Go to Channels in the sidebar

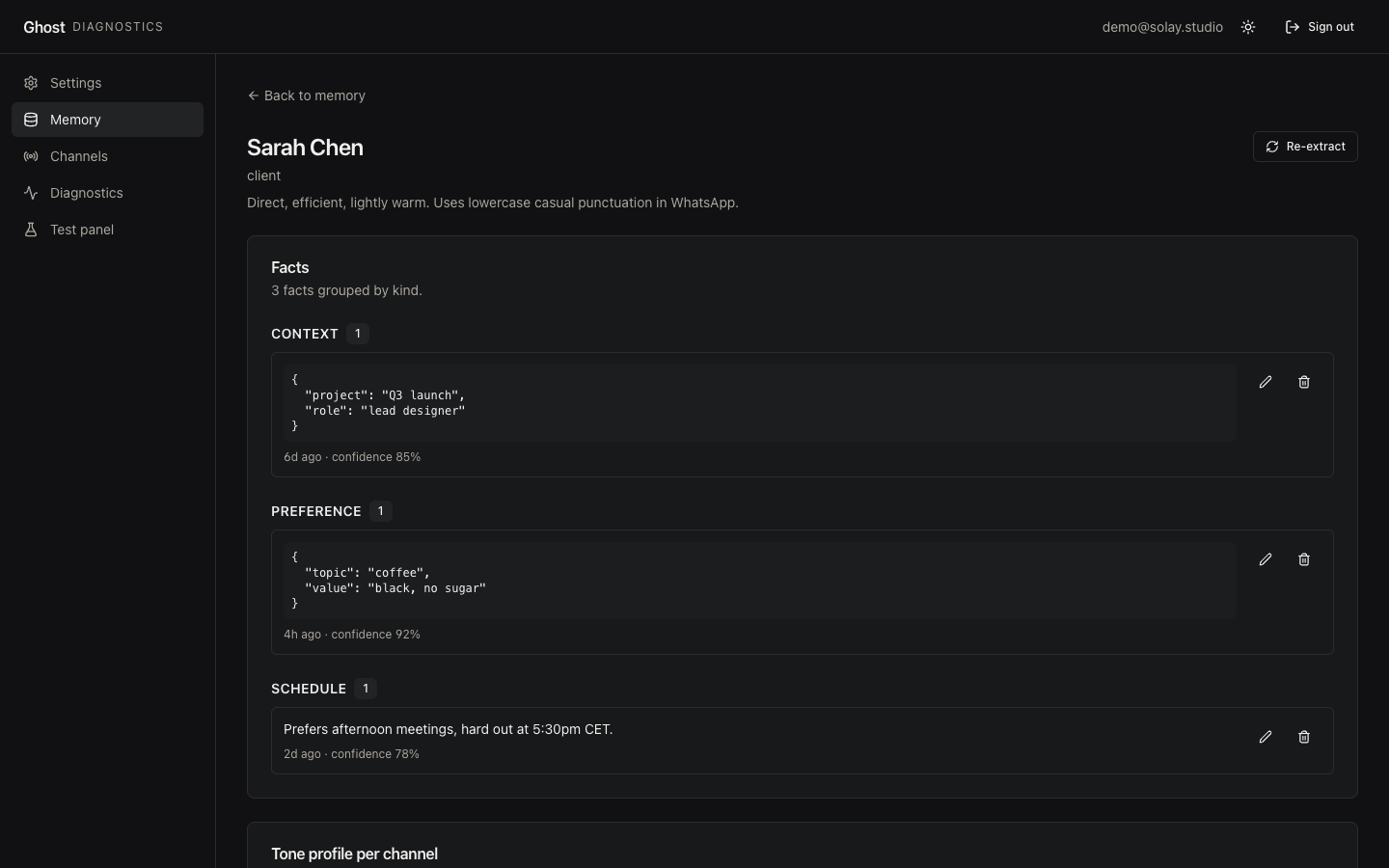[107, 156]
